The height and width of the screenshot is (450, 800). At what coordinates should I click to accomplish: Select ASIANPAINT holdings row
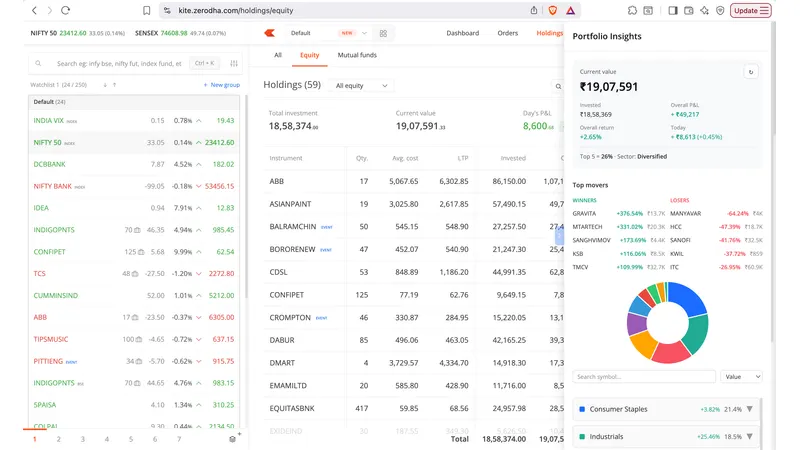pyautogui.click(x=413, y=204)
